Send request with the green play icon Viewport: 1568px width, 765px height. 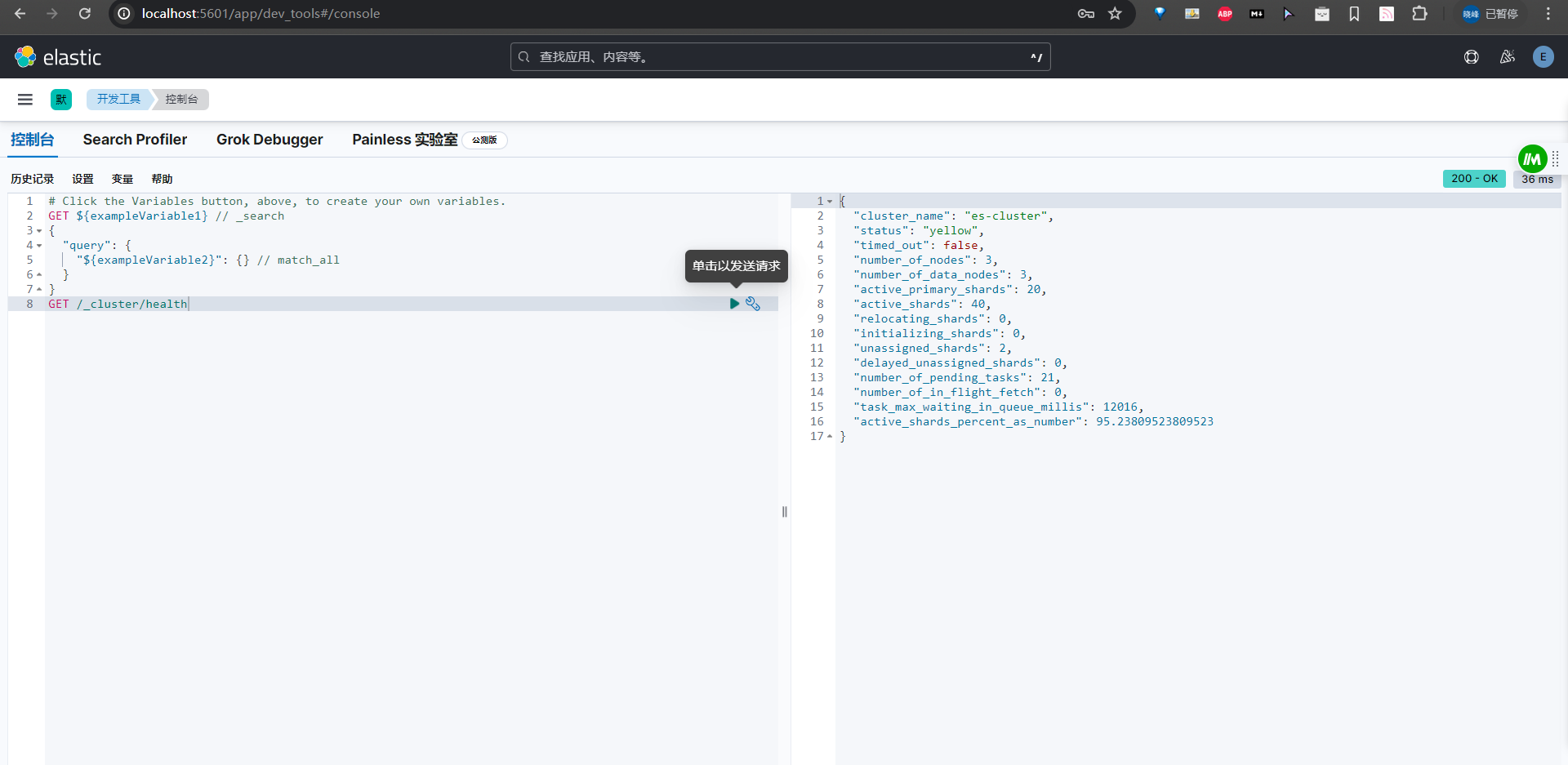click(734, 304)
